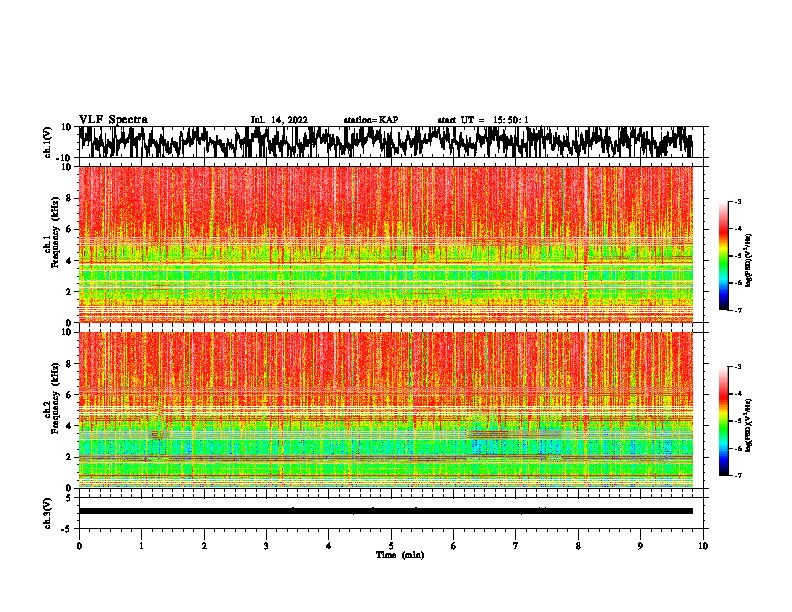Click the ch.2 color bar unit label

click(749, 425)
